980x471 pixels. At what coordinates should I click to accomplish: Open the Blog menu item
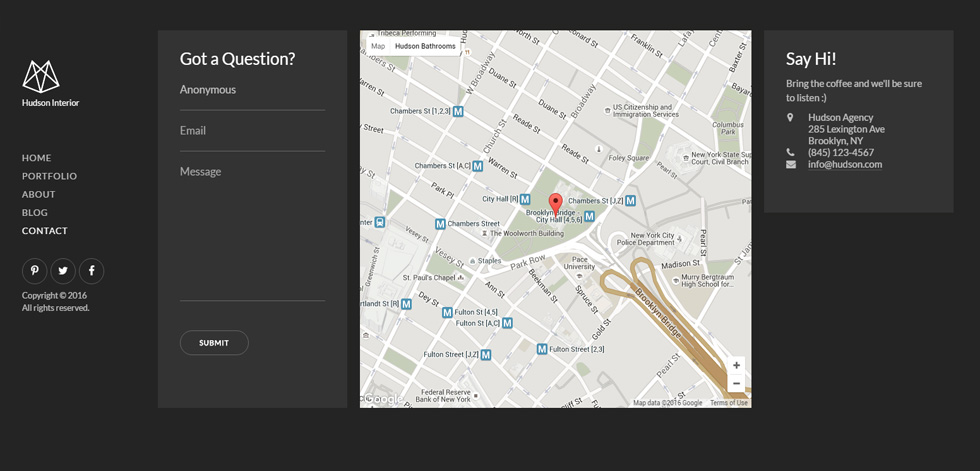pos(35,212)
